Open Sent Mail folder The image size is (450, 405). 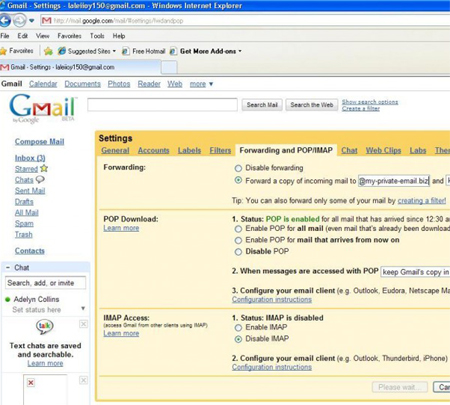(x=30, y=191)
